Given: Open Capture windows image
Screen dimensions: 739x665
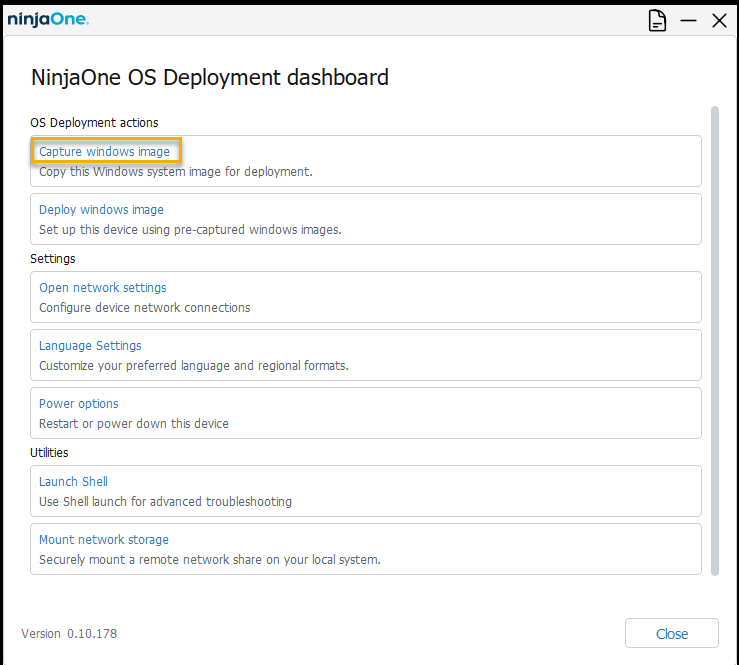Looking at the screenshot, I should click(x=105, y=152).
